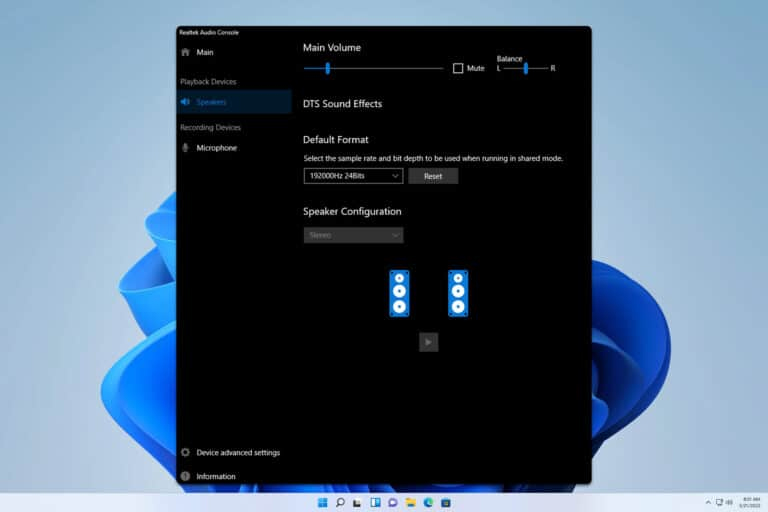
Task: Click the right speaker test icon
Action: click(458, 293)
